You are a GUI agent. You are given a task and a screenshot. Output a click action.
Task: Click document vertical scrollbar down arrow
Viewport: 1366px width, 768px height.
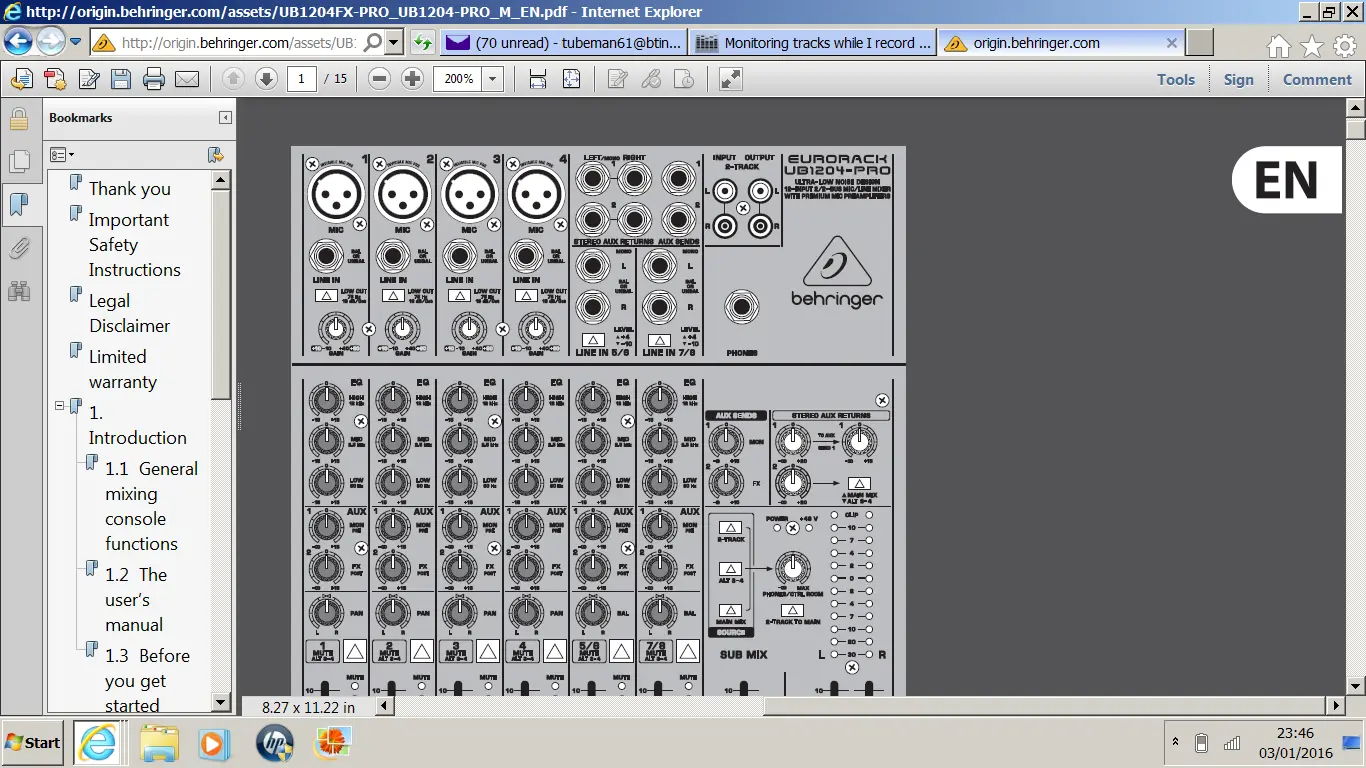1356,686
